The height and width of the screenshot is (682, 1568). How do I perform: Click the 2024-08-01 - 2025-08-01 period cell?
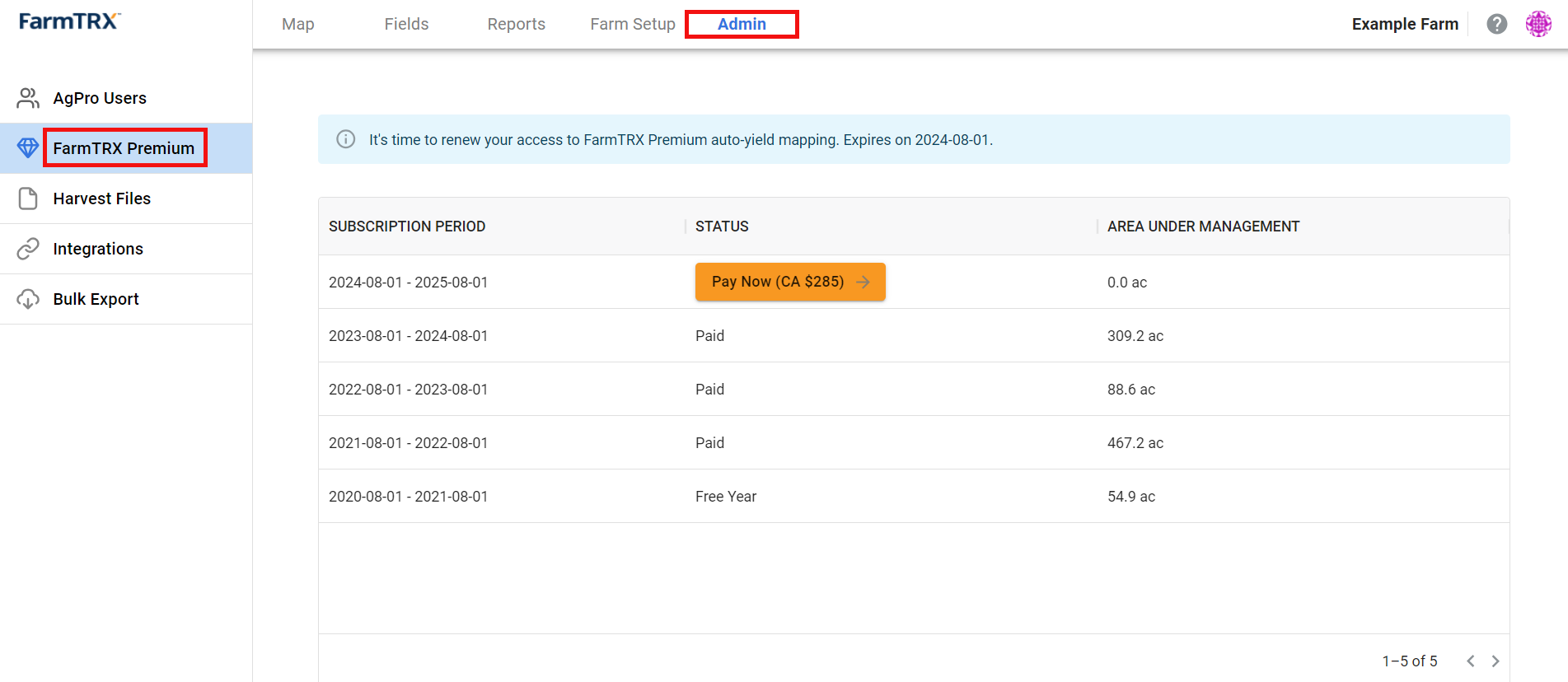(408, 282)
